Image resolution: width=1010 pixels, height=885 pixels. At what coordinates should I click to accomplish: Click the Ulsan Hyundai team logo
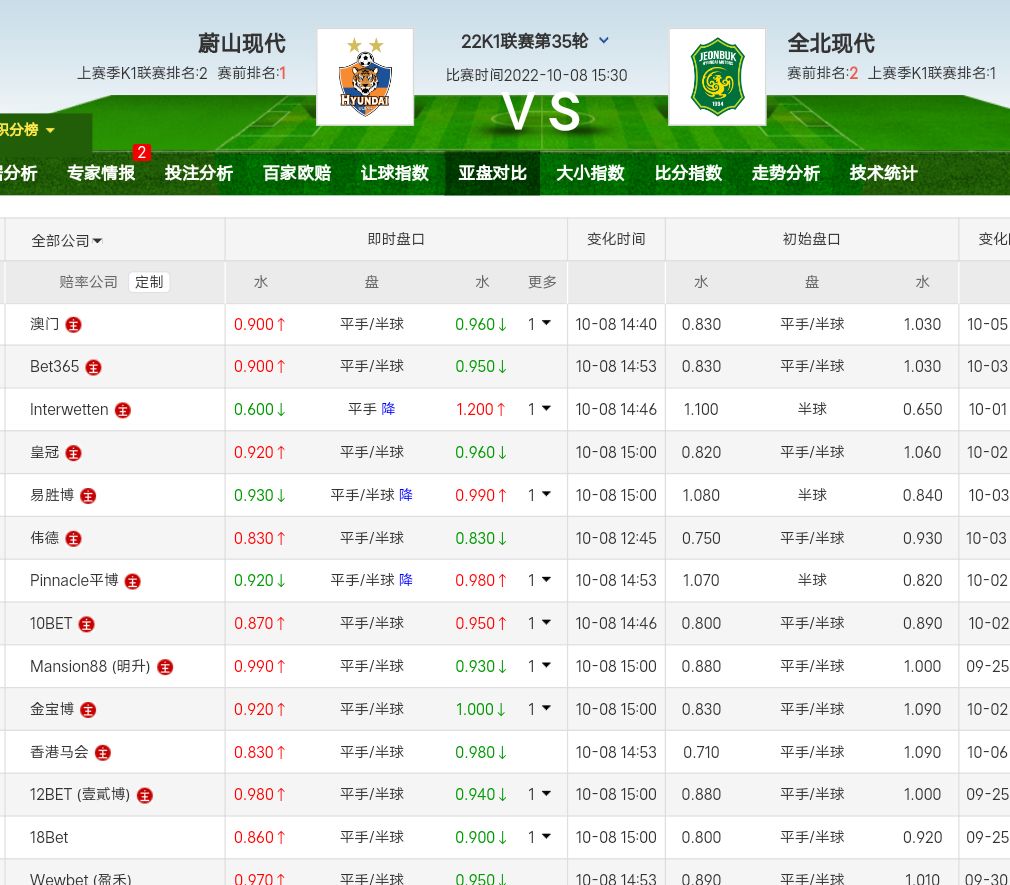coord(365,77)
